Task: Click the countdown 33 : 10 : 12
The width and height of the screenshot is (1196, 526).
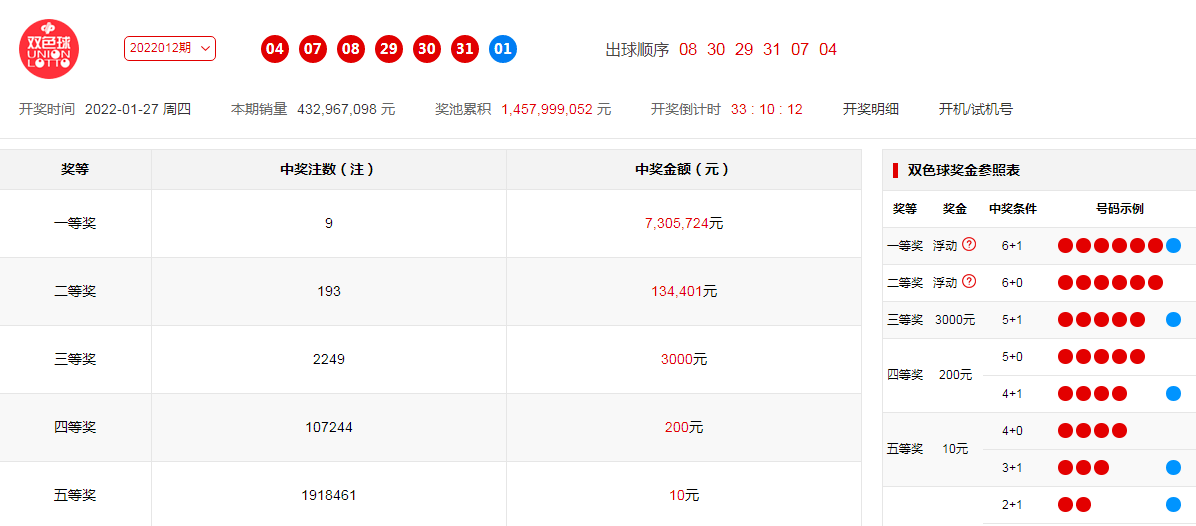Action: click(767, 109)
